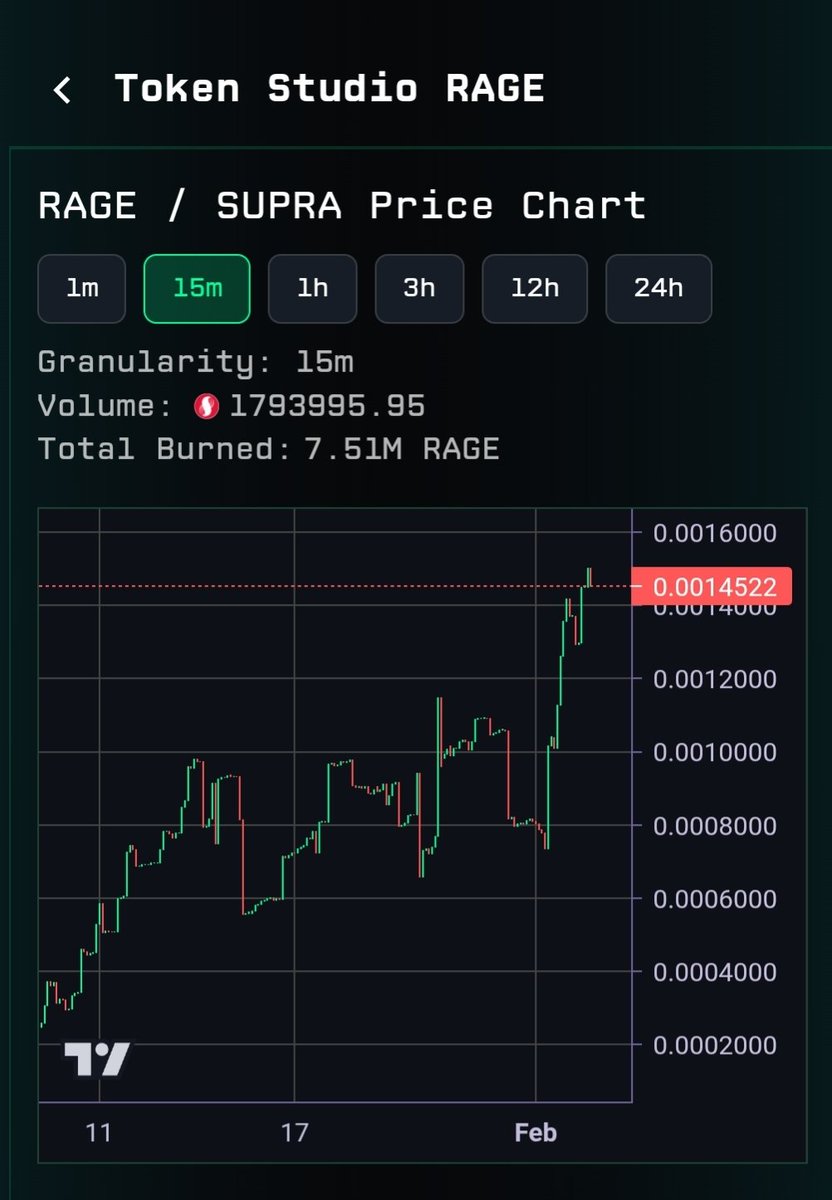Click the date label 11 on time axis
832x1200 pixels.
tap(98, 1133)
